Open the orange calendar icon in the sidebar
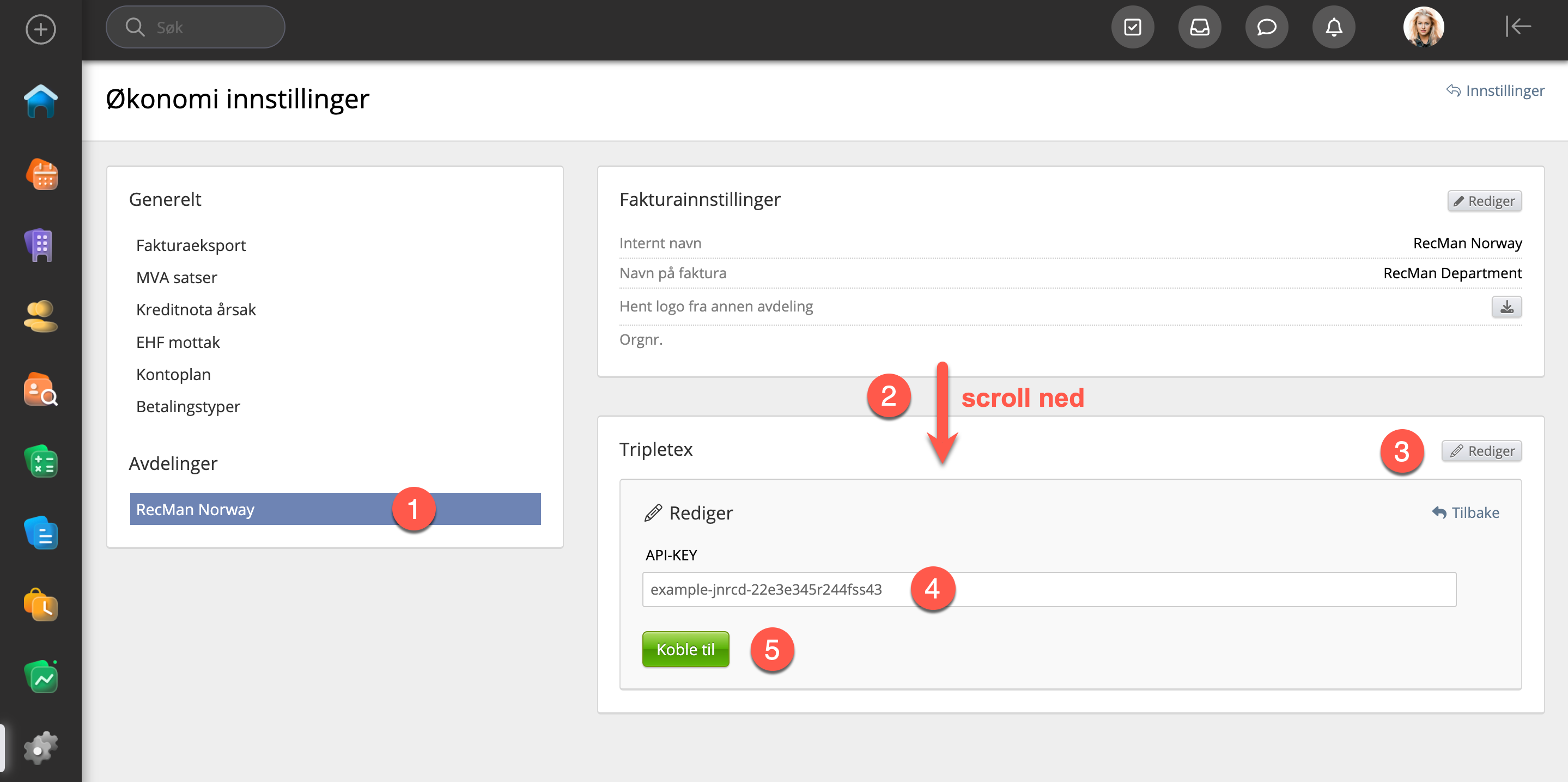 tap(41, 174)
